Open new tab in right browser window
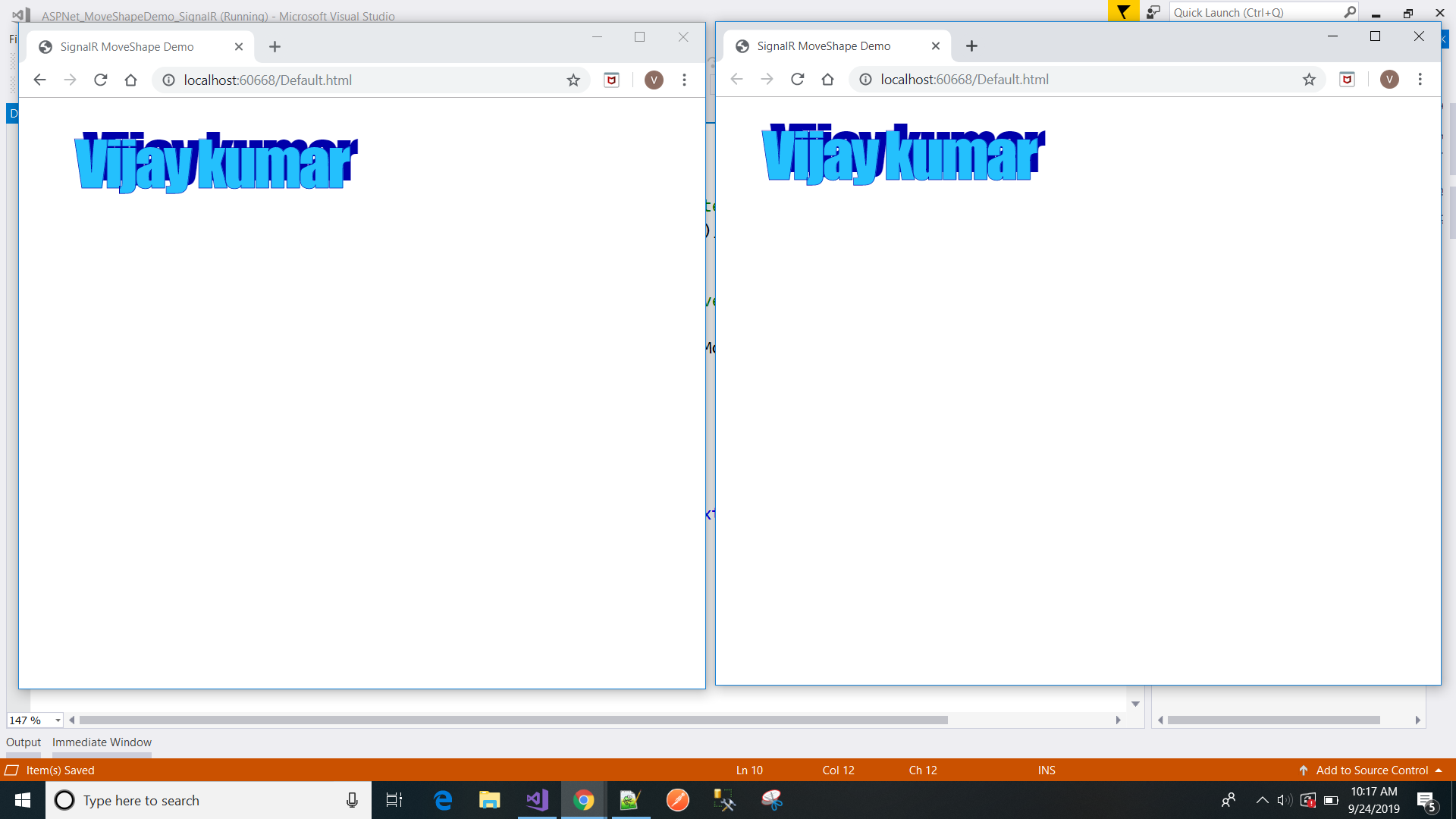 [971, 46]
